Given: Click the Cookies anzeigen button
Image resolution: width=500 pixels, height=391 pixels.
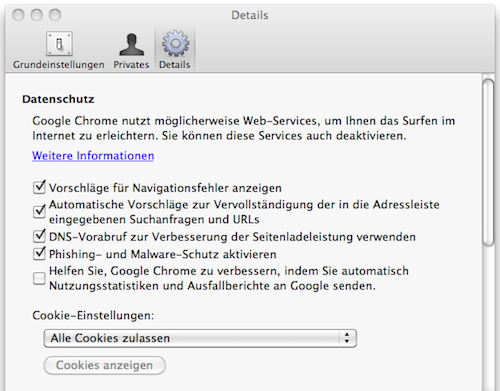Looking at the screenshot, I should point(104,365).
